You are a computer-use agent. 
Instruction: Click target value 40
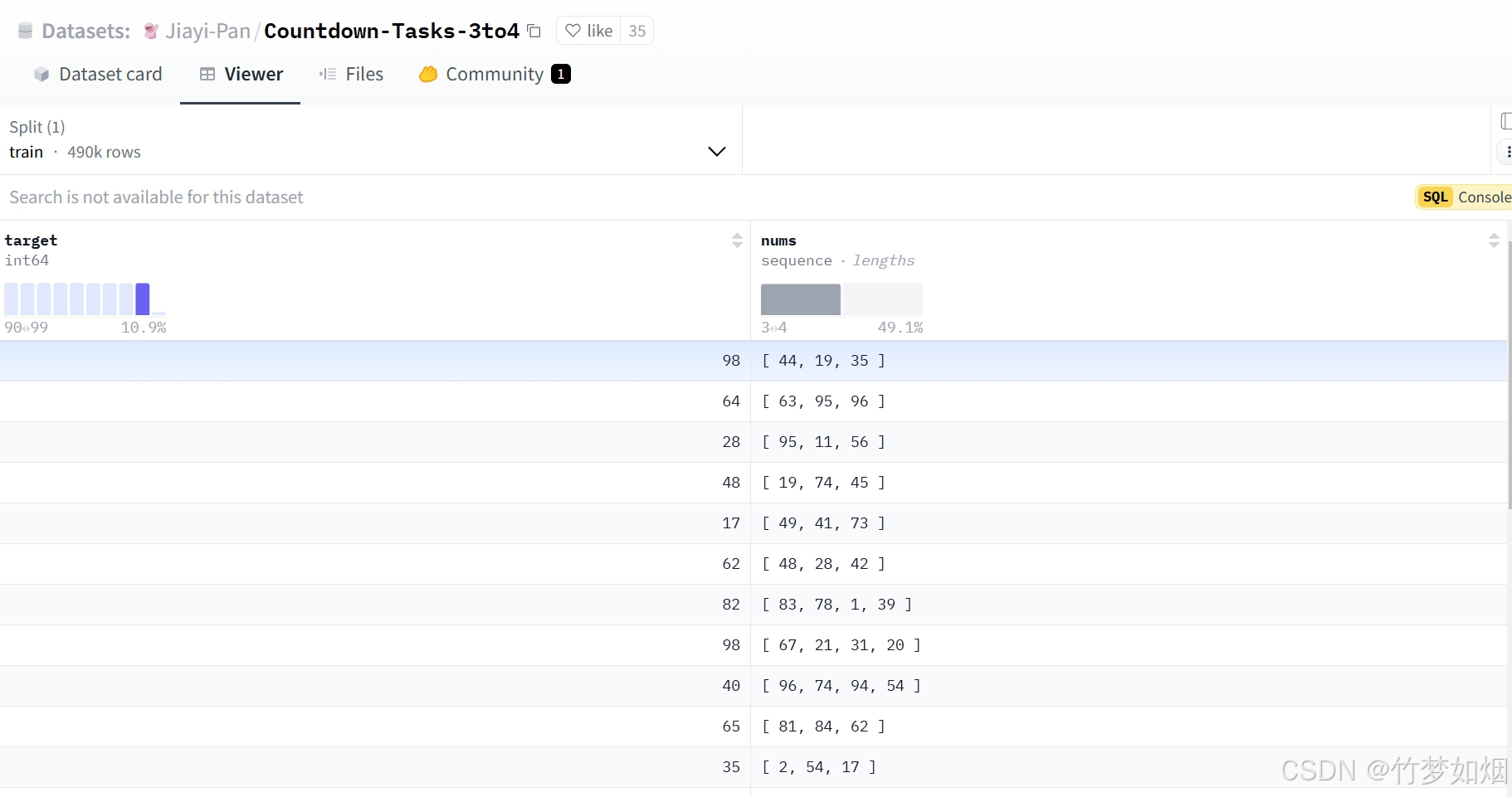tap(731, 686)
